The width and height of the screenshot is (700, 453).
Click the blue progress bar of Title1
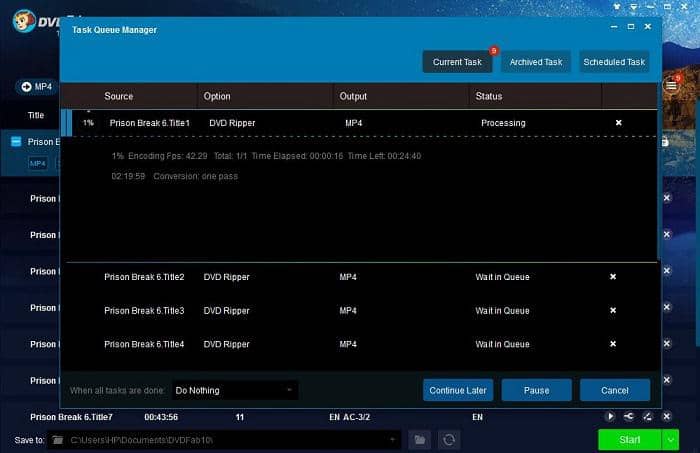pyautogui.click(x=67, y=123)
